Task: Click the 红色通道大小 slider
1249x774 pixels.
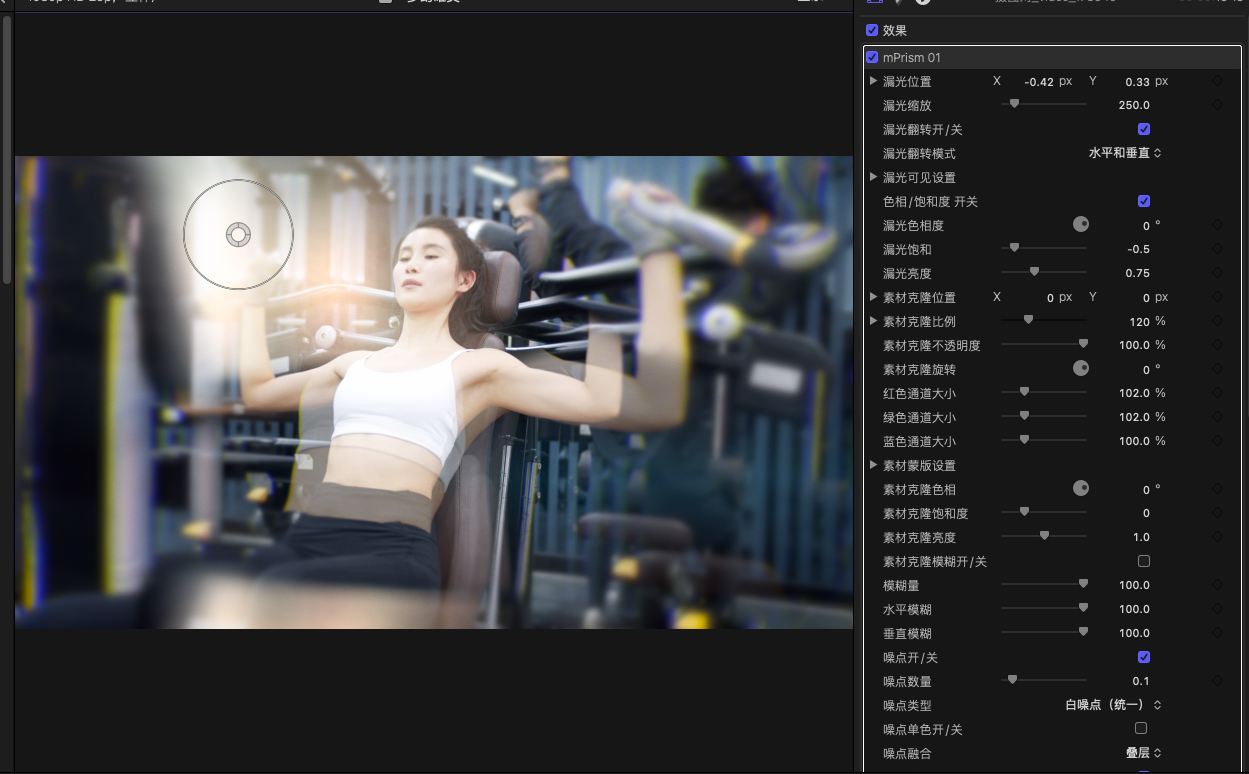Action: tap(1044, 392)
